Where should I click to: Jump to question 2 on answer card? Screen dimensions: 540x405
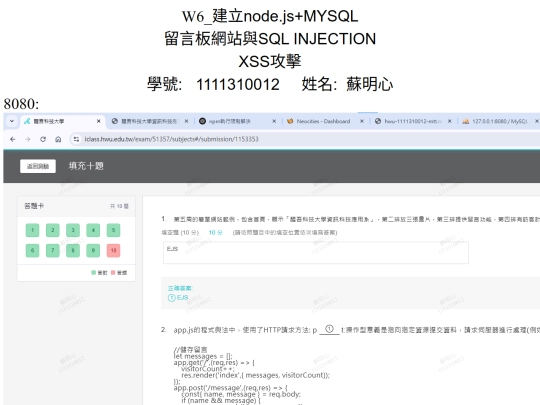(x=53, y=230)
